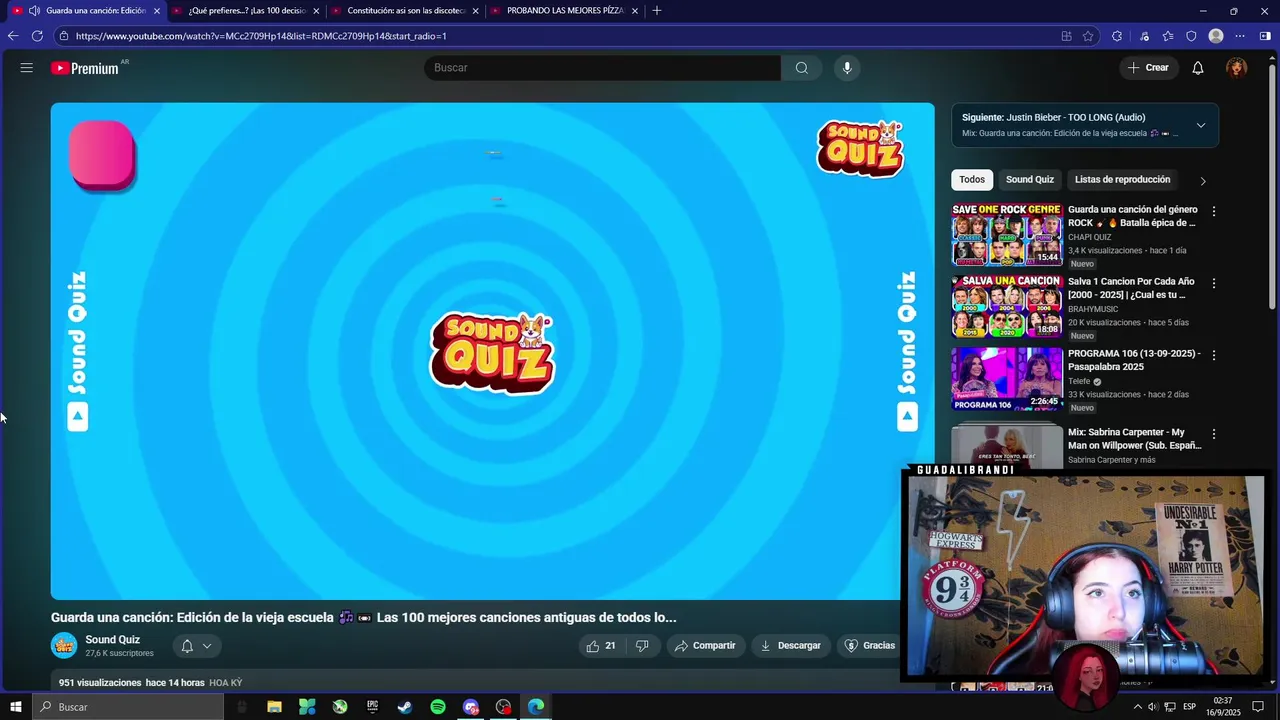Open subscription notification bell dropdown
Screen dimensions: 1280x720
click(197, 646)
